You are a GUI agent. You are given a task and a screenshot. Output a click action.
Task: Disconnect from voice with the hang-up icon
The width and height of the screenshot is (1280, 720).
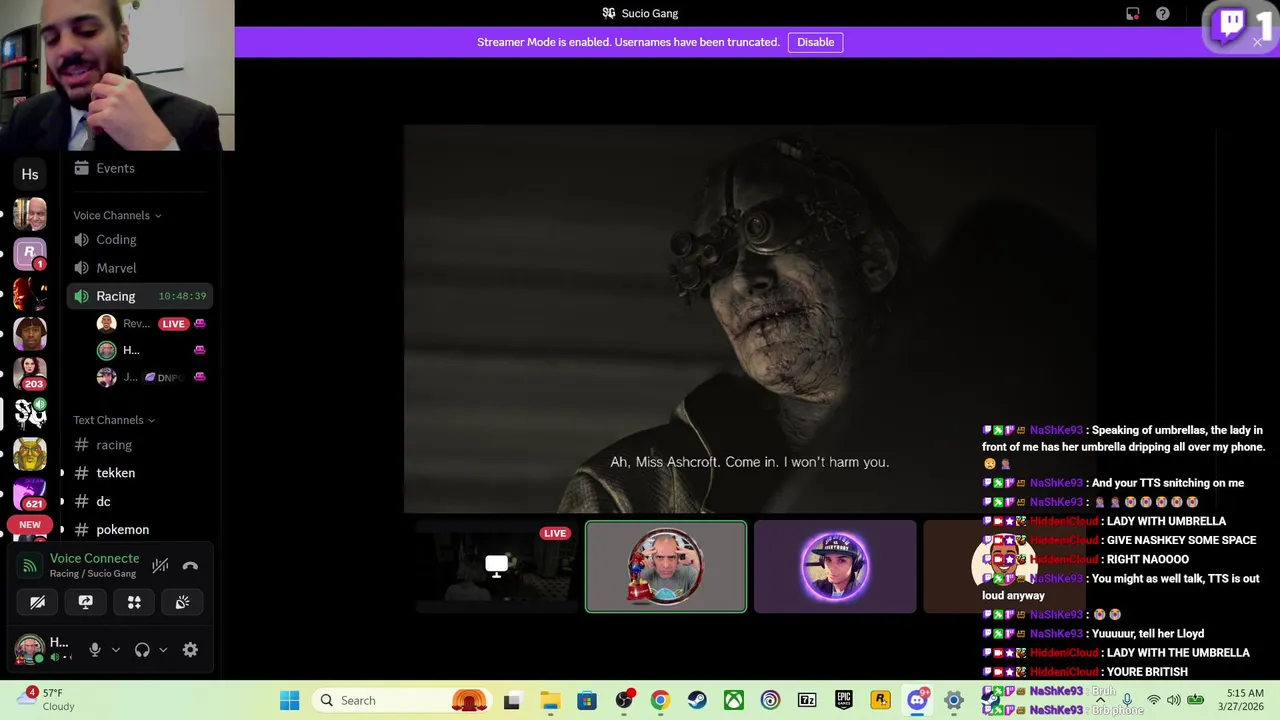190,566
